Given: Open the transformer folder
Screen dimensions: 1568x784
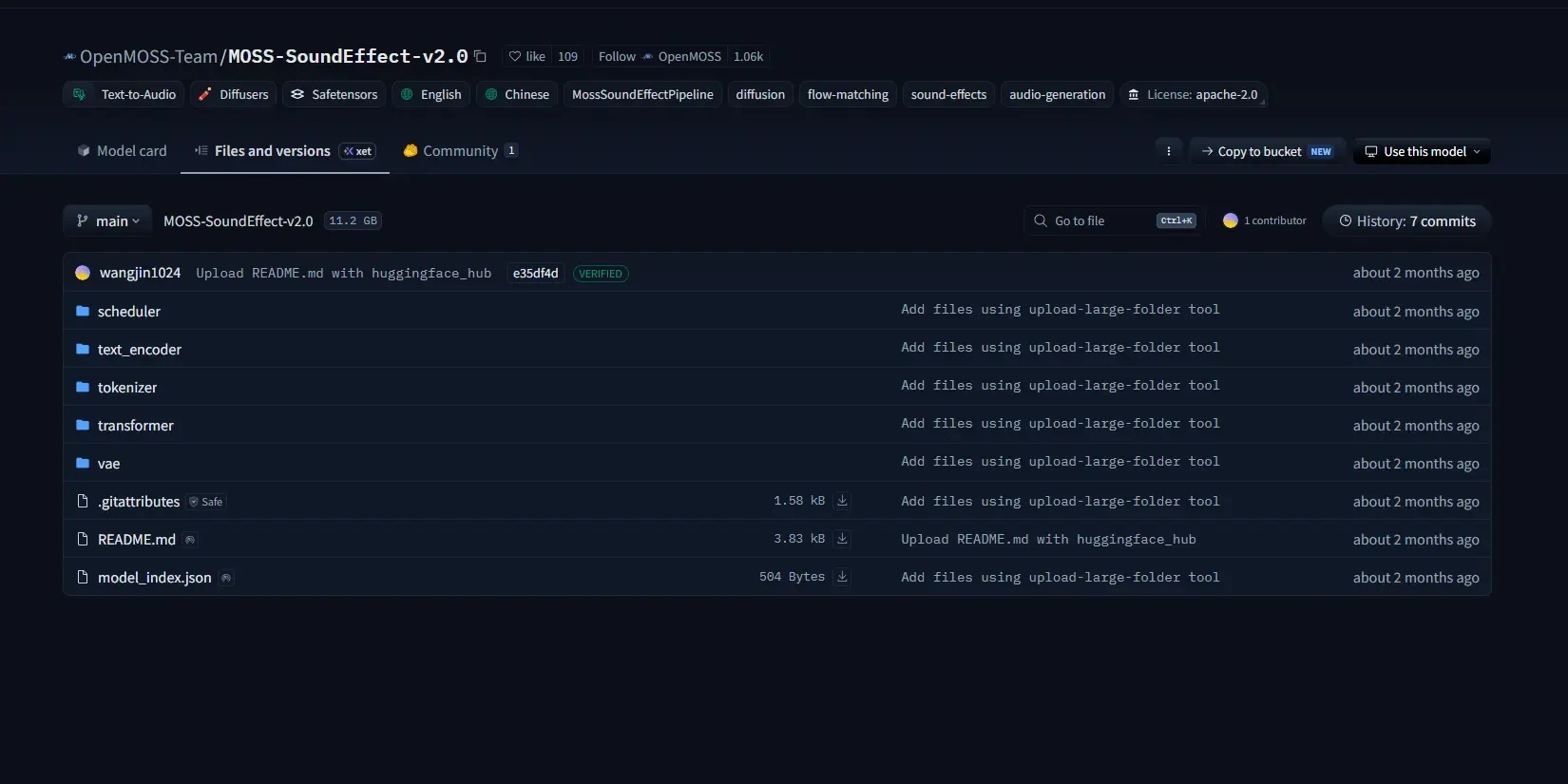Looking at the screenshot, I should 136,426.
